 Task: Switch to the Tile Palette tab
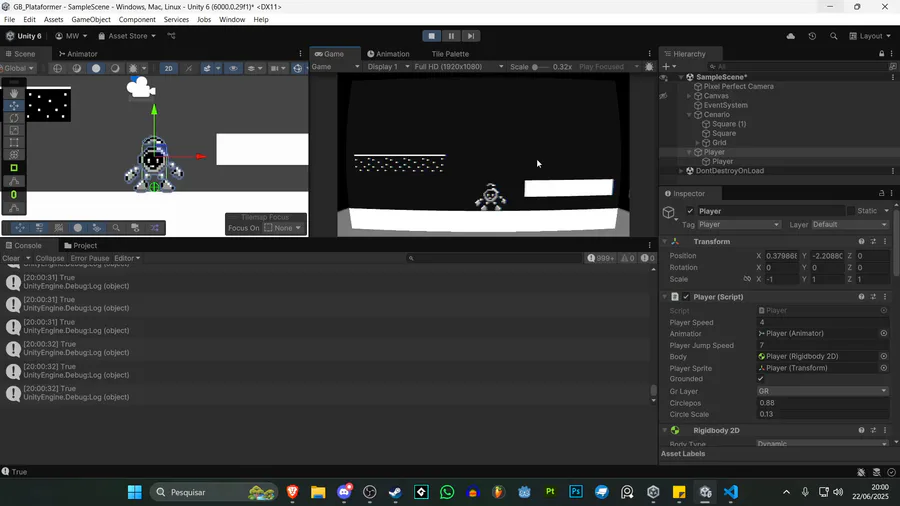(x=450, y=54)
